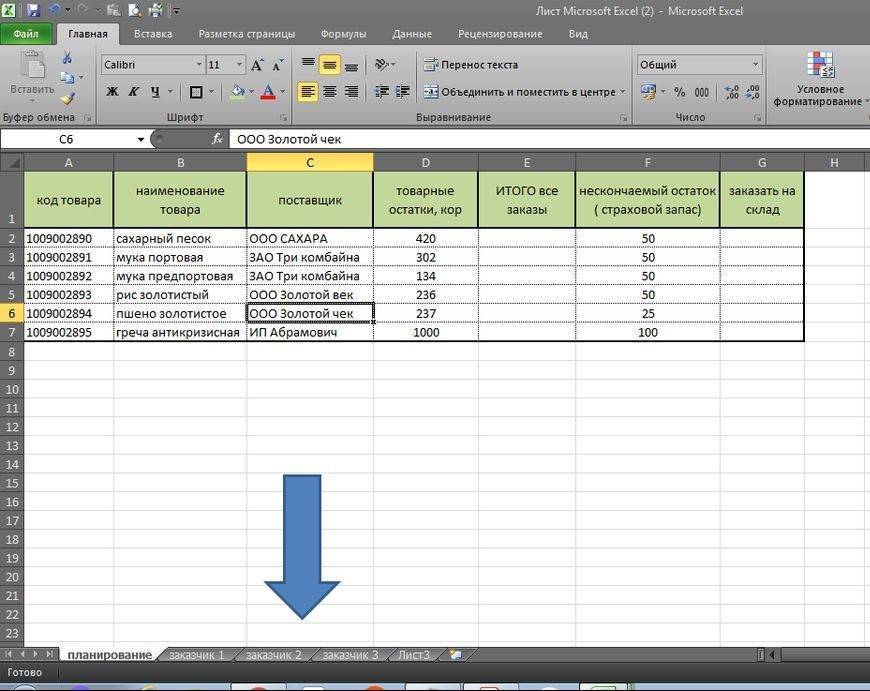Image resolution: width=870 pixels, height=691 pixels.
Task: Apply percent style in the Число group
Action: pos(678,91)
